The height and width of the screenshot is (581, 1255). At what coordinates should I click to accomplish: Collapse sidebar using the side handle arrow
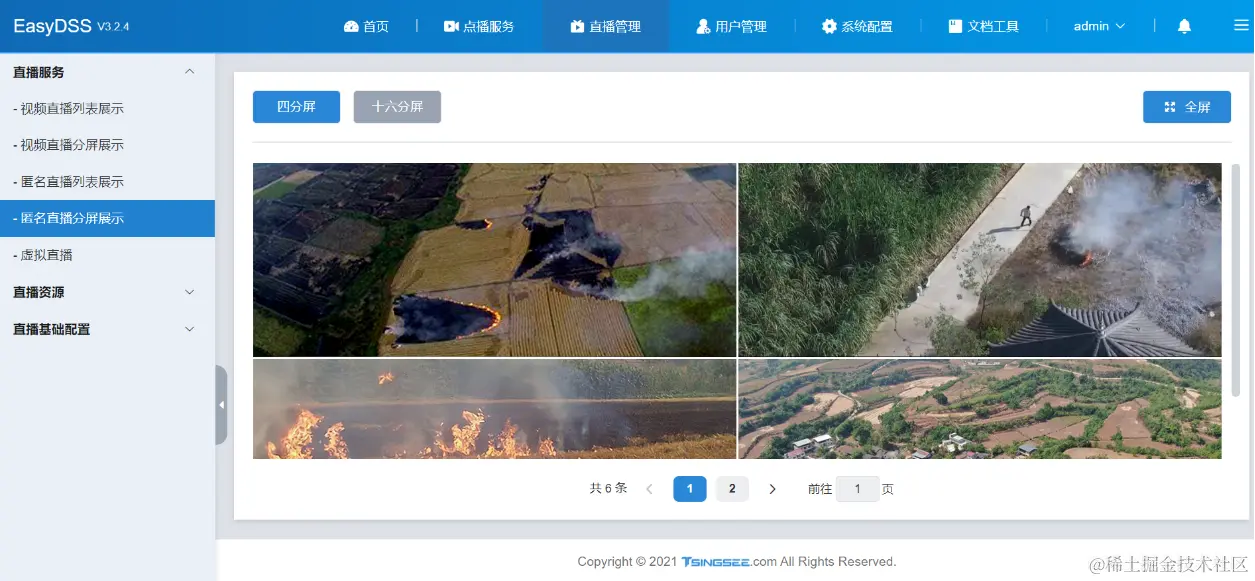(x=221, y=405)
